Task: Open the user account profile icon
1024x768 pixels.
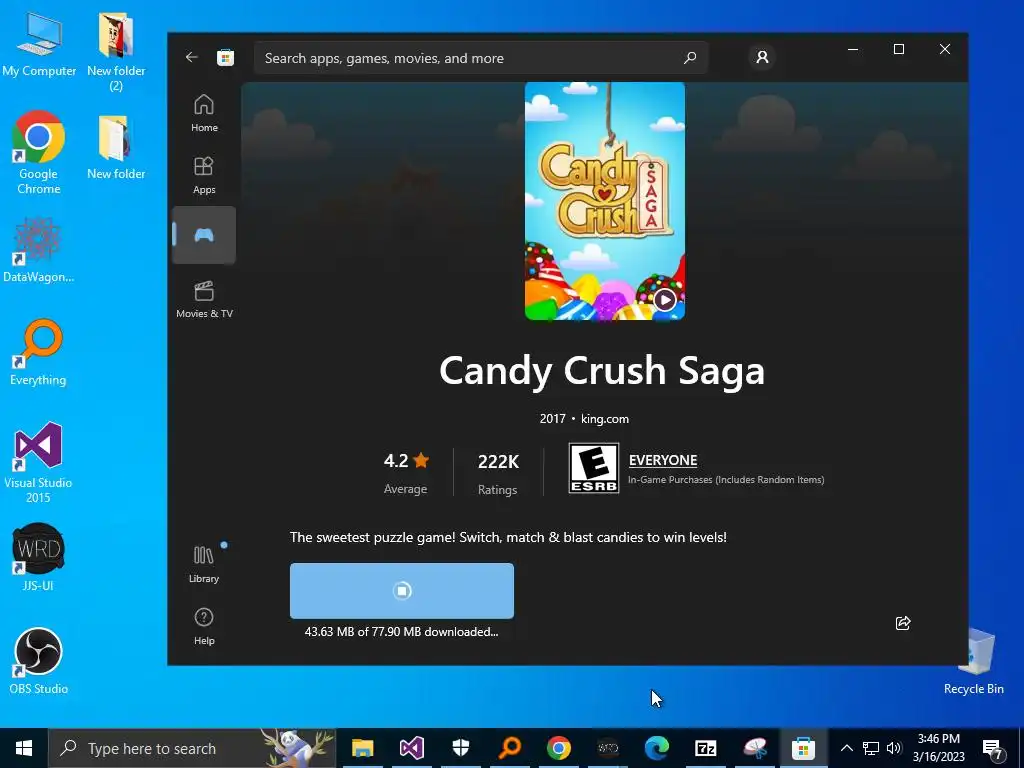Action: (761, 57)
